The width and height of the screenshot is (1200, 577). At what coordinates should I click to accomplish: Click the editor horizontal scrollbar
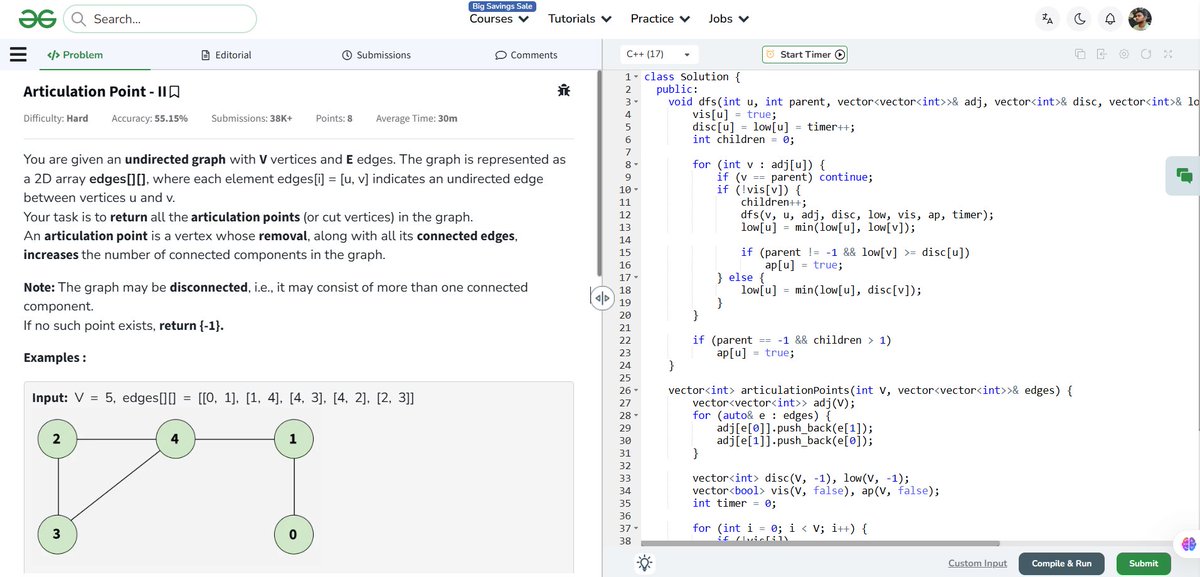pyautogui.click(x=820, y=543)
